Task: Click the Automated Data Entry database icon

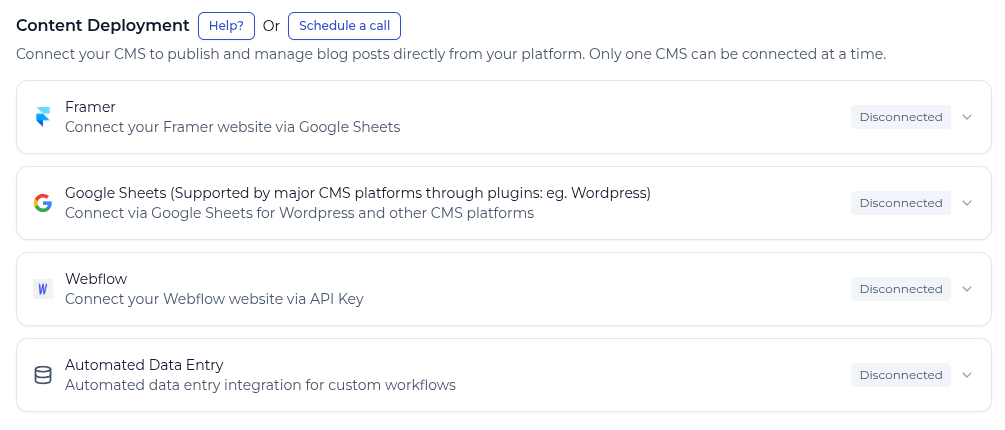Action: pyautogui.click(x=43, y=375)
